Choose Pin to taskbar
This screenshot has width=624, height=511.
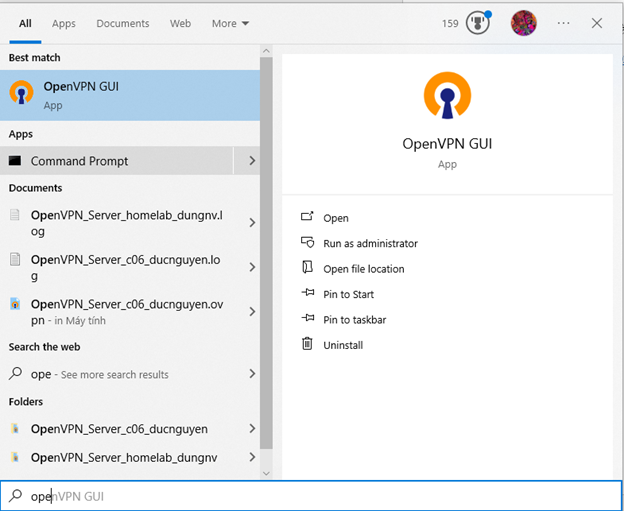click(355, 320)
